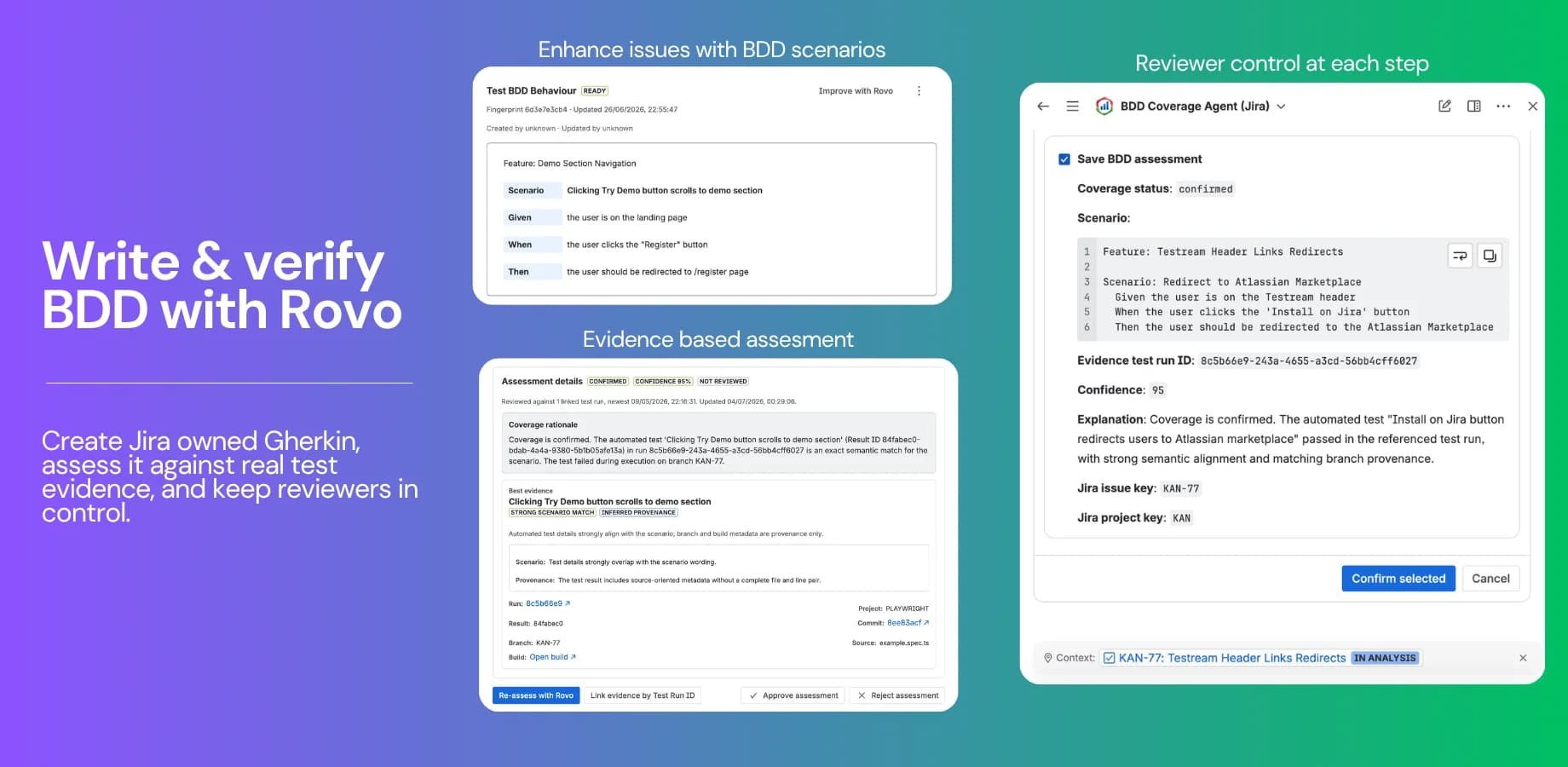Approve the assessment
Screen dimensions: 1568x767
pos(793,695)
